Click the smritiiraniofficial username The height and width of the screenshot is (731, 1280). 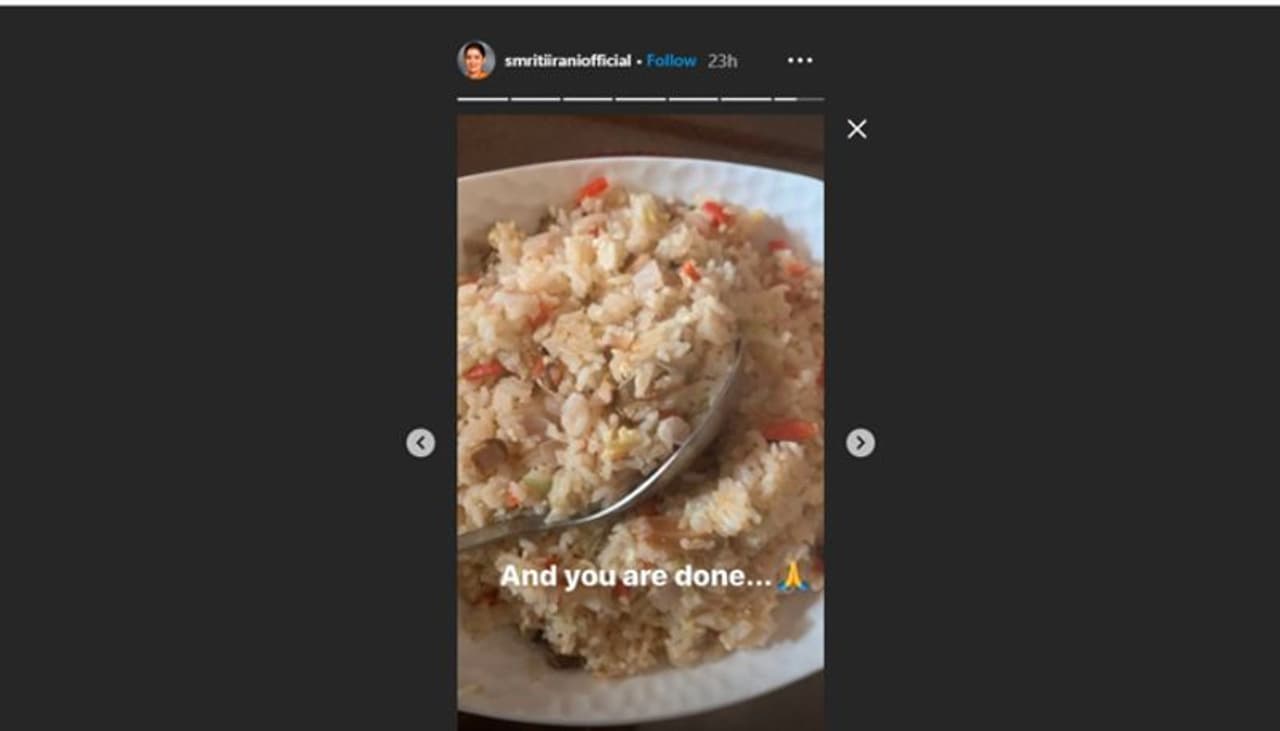point(567,60)
